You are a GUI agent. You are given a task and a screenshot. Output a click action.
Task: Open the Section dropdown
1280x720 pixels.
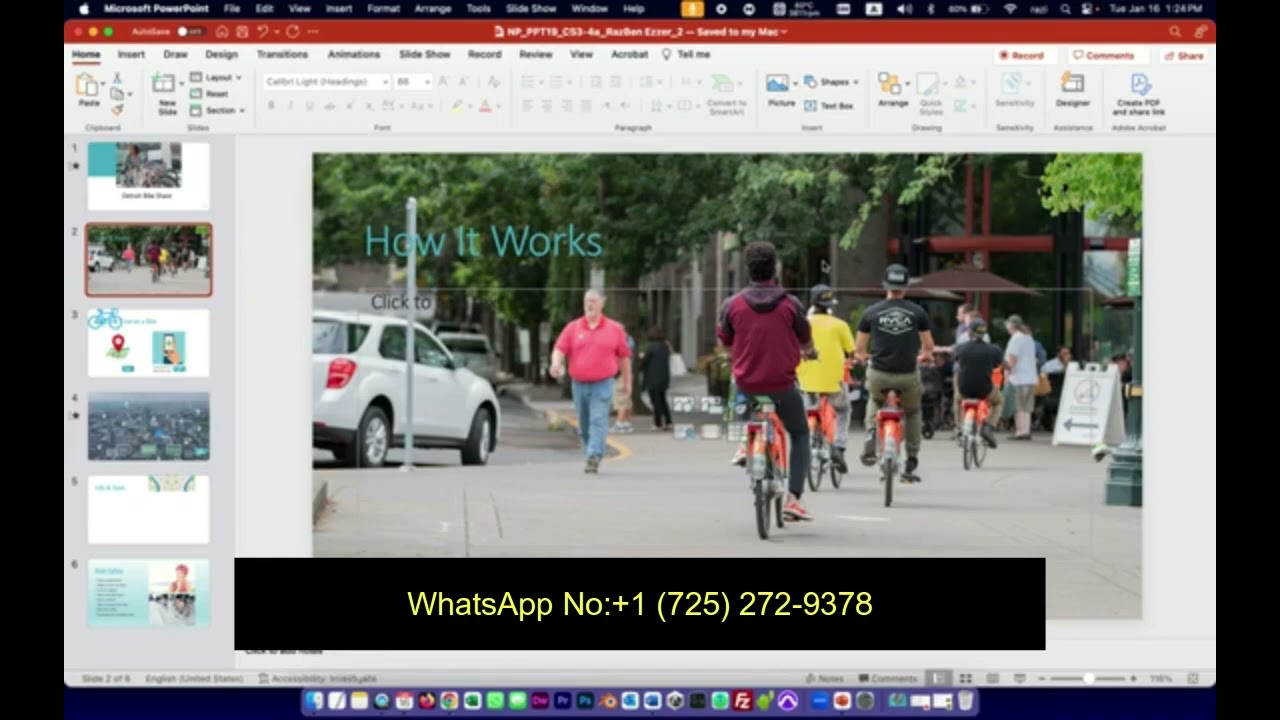[x=217, y=110]
